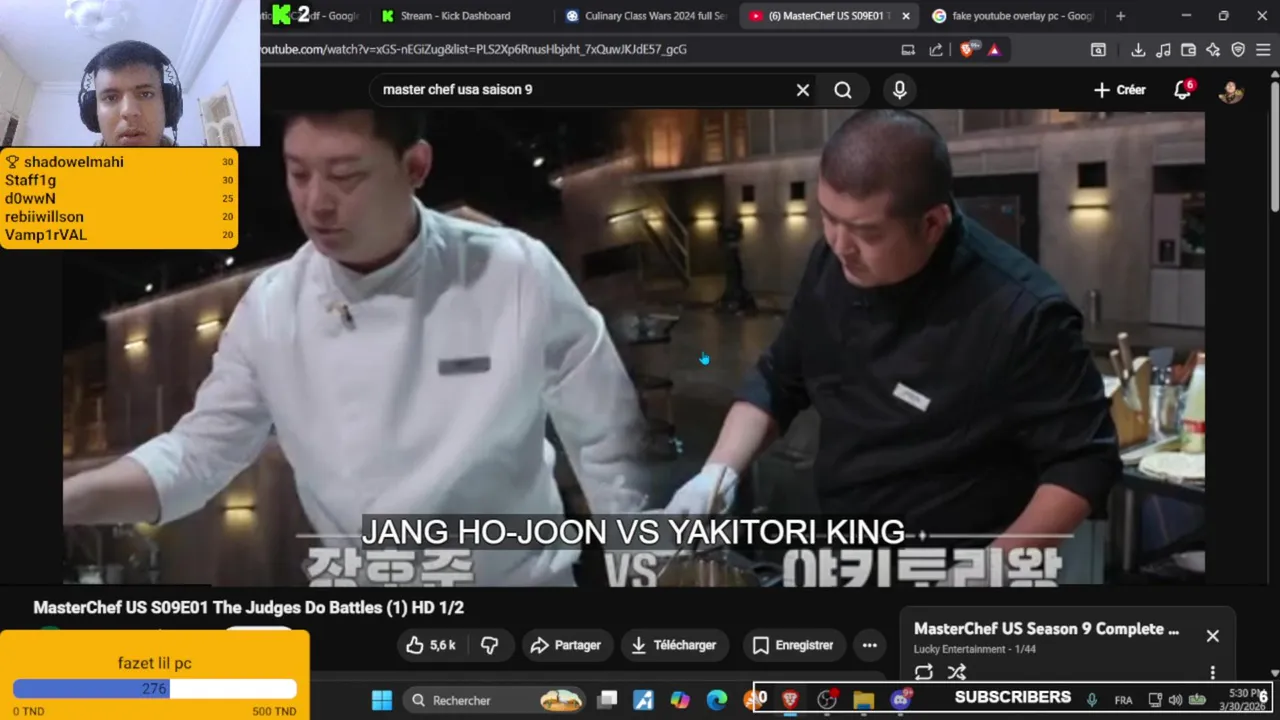
Task: Click the tray microphone icon
Action: point(1092,700)
